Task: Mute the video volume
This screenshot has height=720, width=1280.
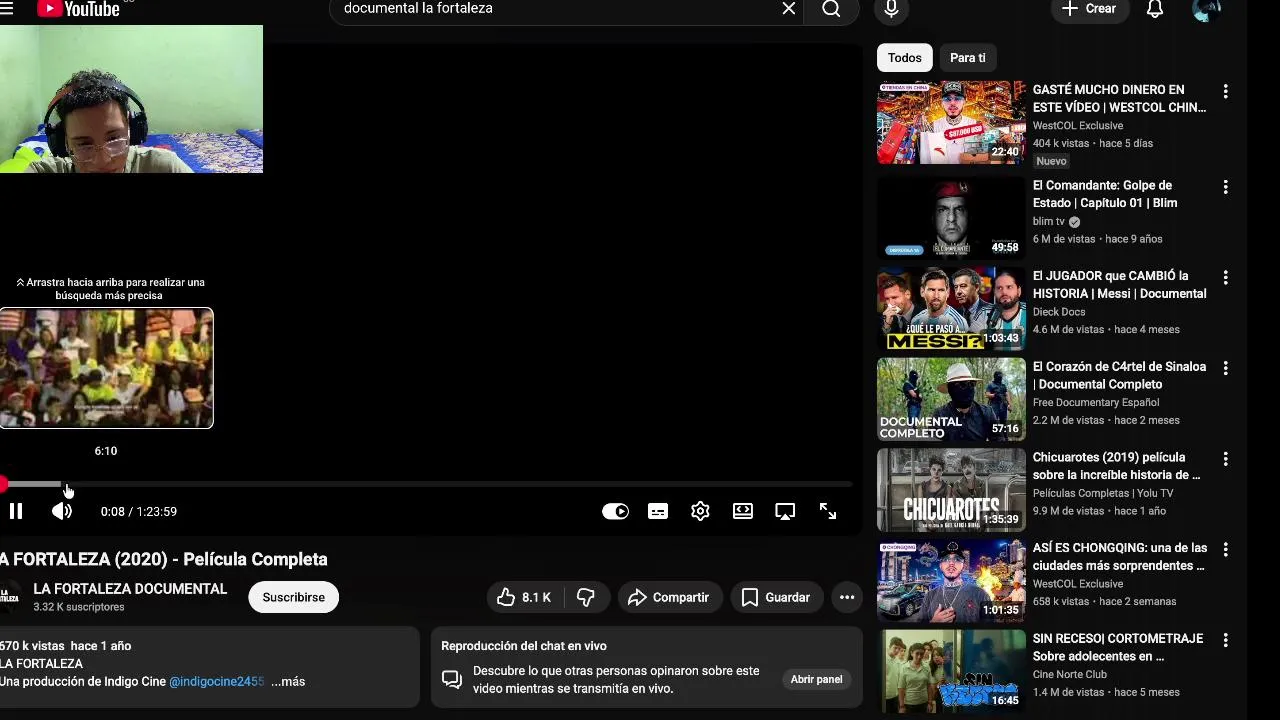Action: pos(62,511)
